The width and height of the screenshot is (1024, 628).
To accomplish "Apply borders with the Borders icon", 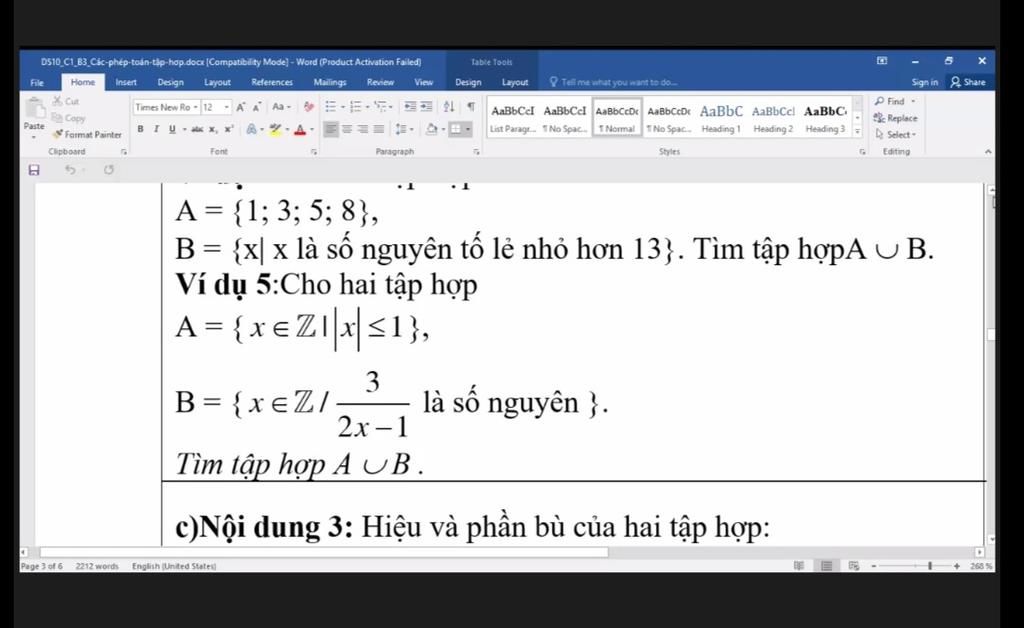I will point(456,129).
